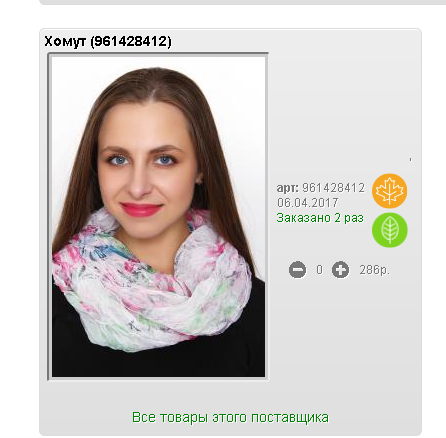Open the Хомут (961428412) product title

tap(108, 42)
